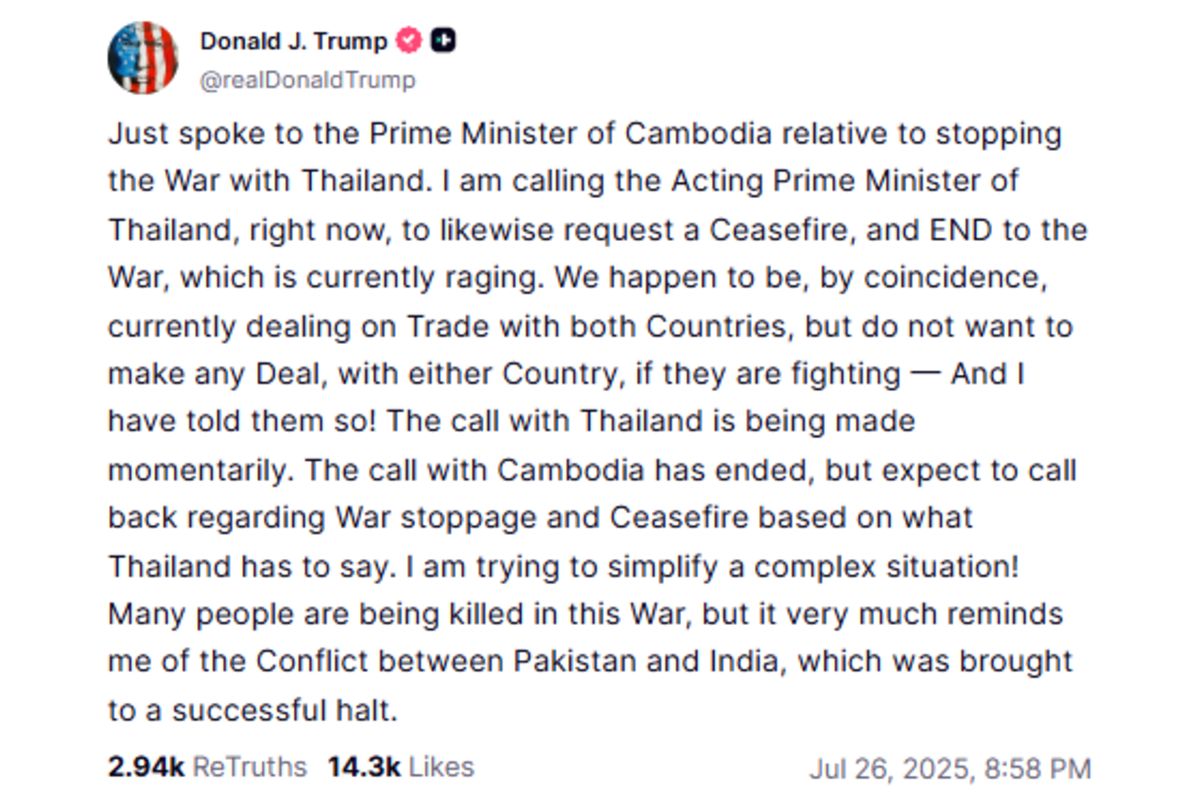Click the black badge icon beside the verified mark
1200x800 pixels.
pos(444,41)
